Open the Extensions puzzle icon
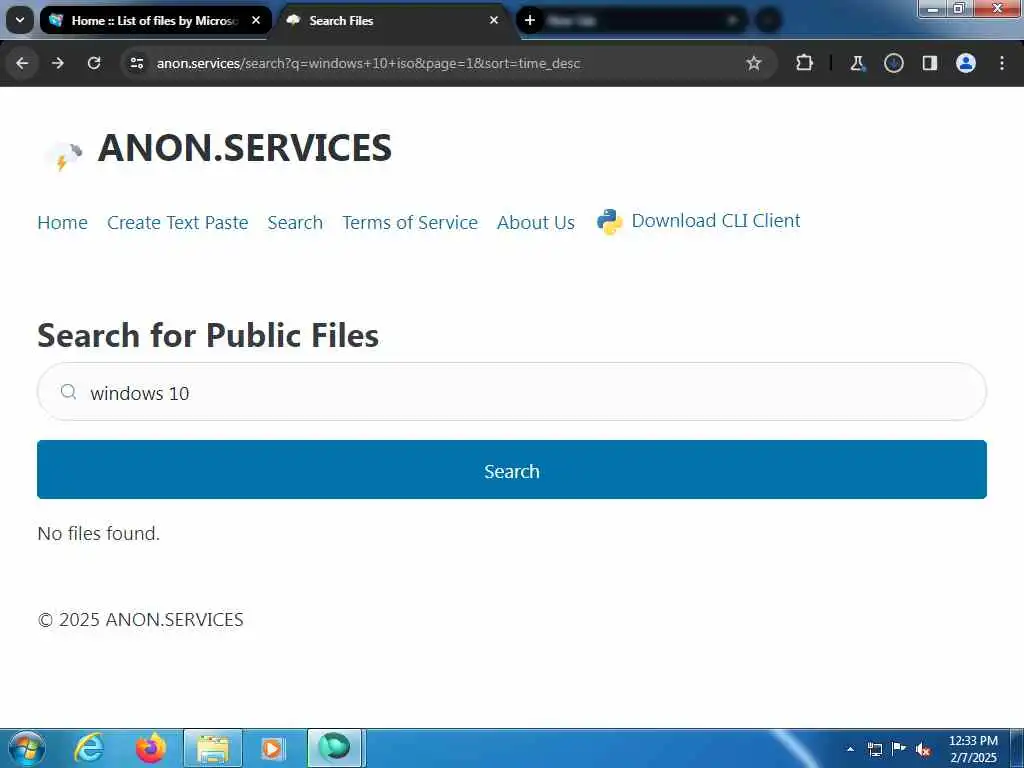The height and width of the screenshot is (768, 1024). point(804,63)
